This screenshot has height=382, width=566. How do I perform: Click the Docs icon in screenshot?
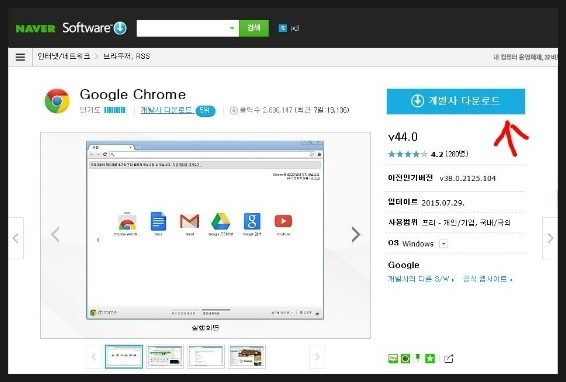pyautogui.click(x=158, y=221)
